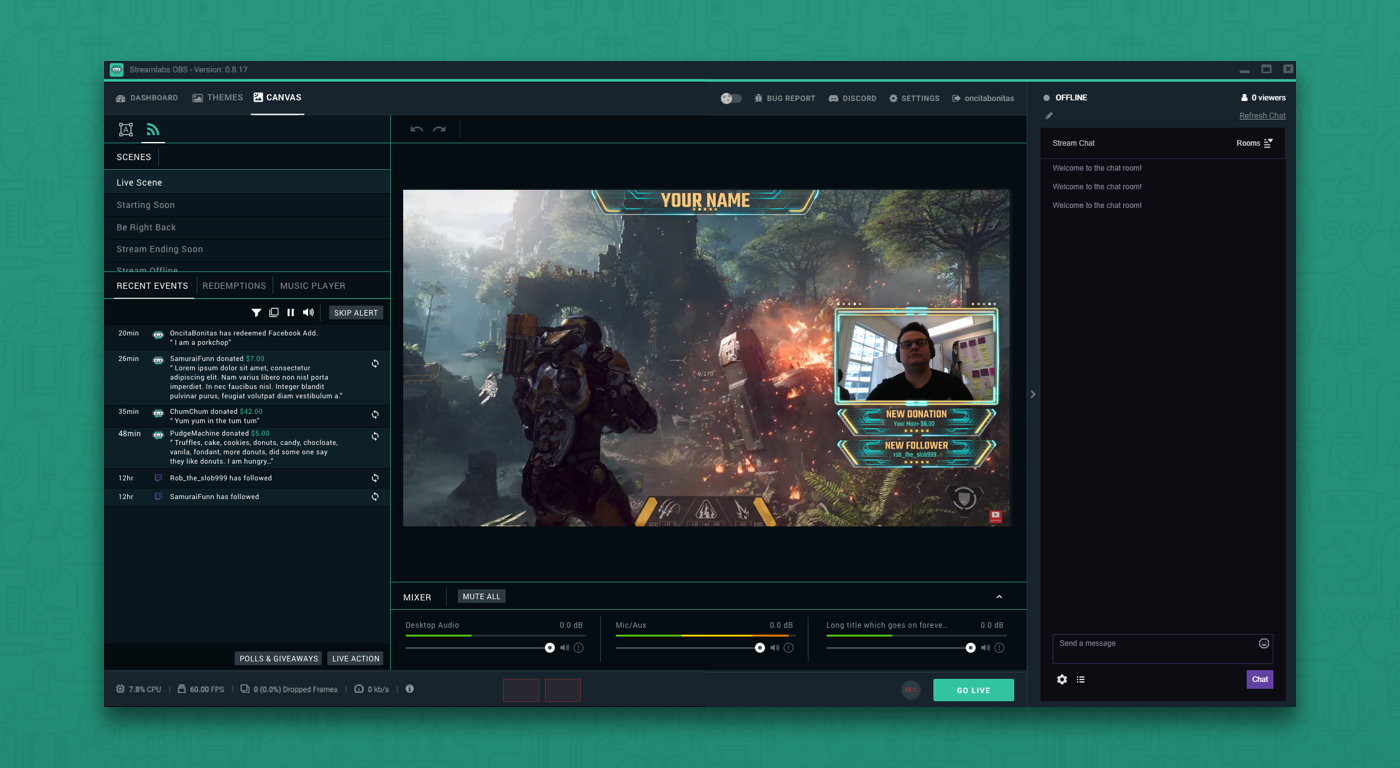Open Mic/Aux source settings icon

(789, 648)
